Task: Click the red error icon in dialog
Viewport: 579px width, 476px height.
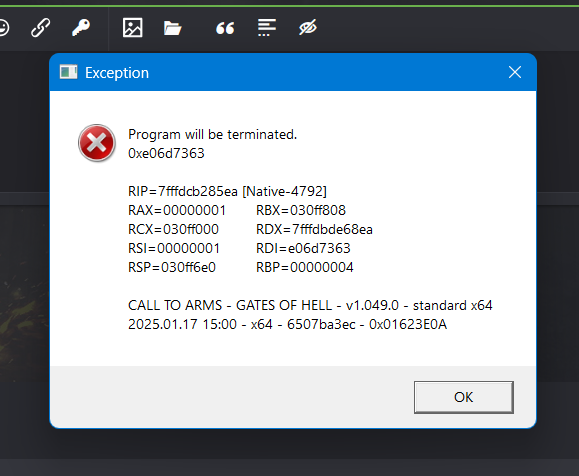Action: (97, 143)
